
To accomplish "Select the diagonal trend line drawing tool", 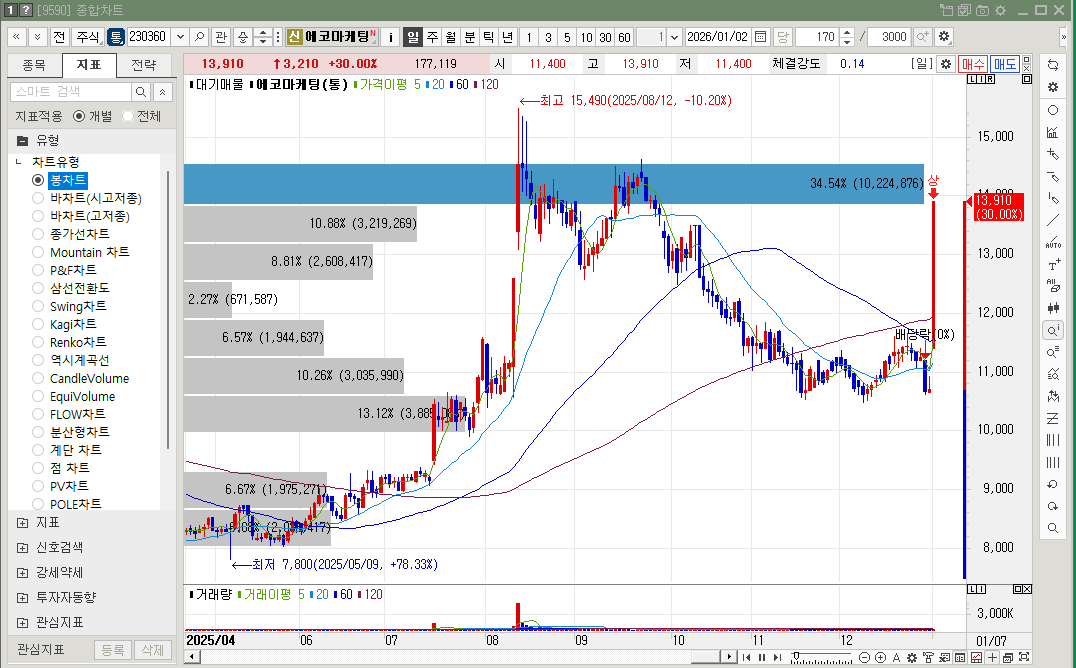I will 1053,220.
